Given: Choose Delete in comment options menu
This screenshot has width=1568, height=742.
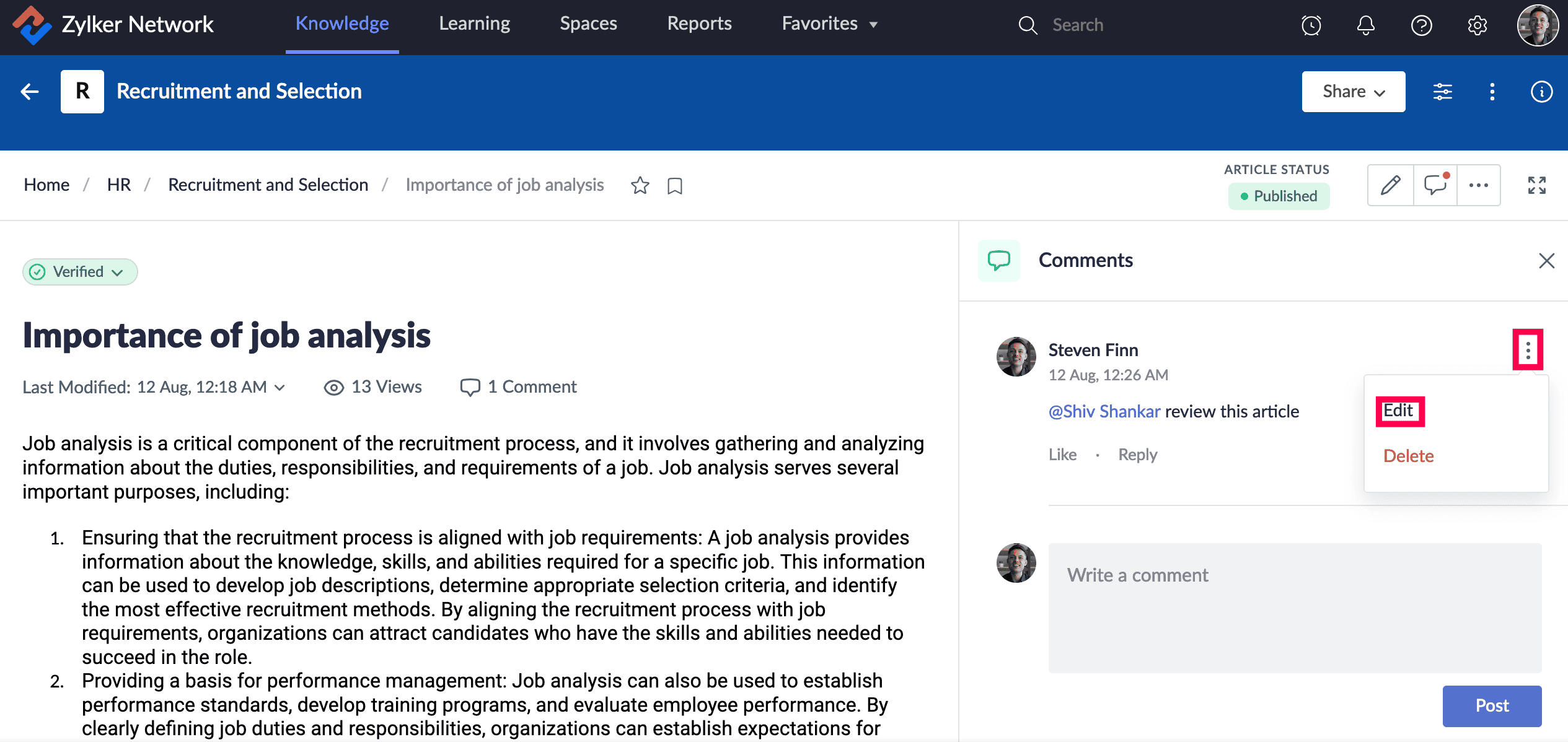Looking at the screenshot, I should click(1408, 456).
